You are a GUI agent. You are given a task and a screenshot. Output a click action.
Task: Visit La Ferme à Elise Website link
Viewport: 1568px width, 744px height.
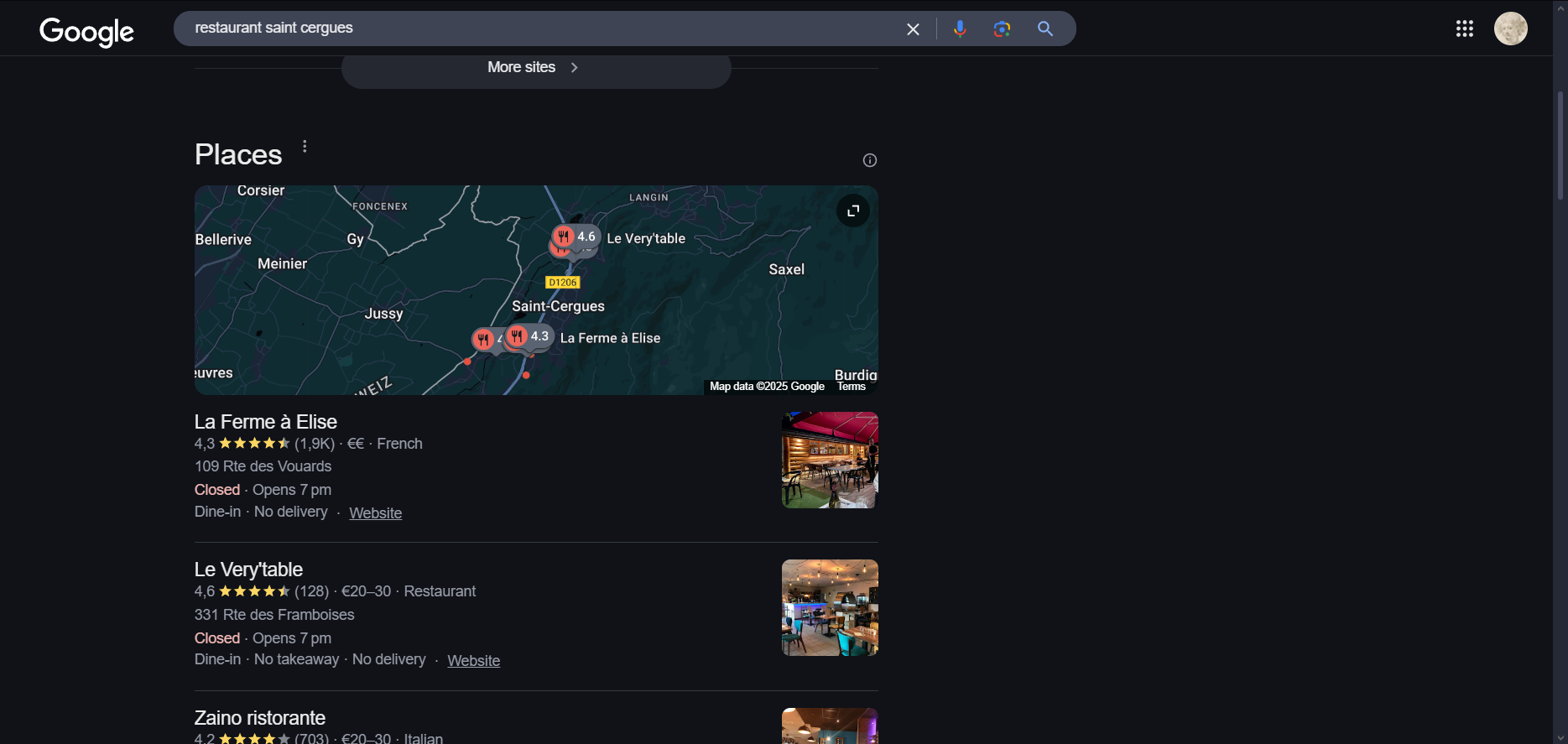376,513
